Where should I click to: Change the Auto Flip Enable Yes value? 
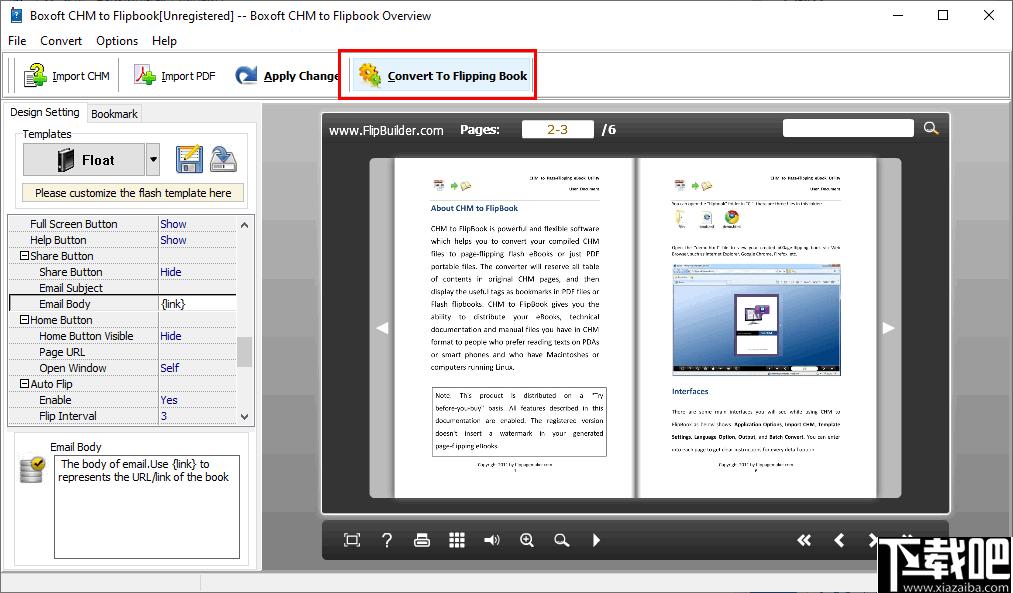pyautogui.click(x=198, y=400)
